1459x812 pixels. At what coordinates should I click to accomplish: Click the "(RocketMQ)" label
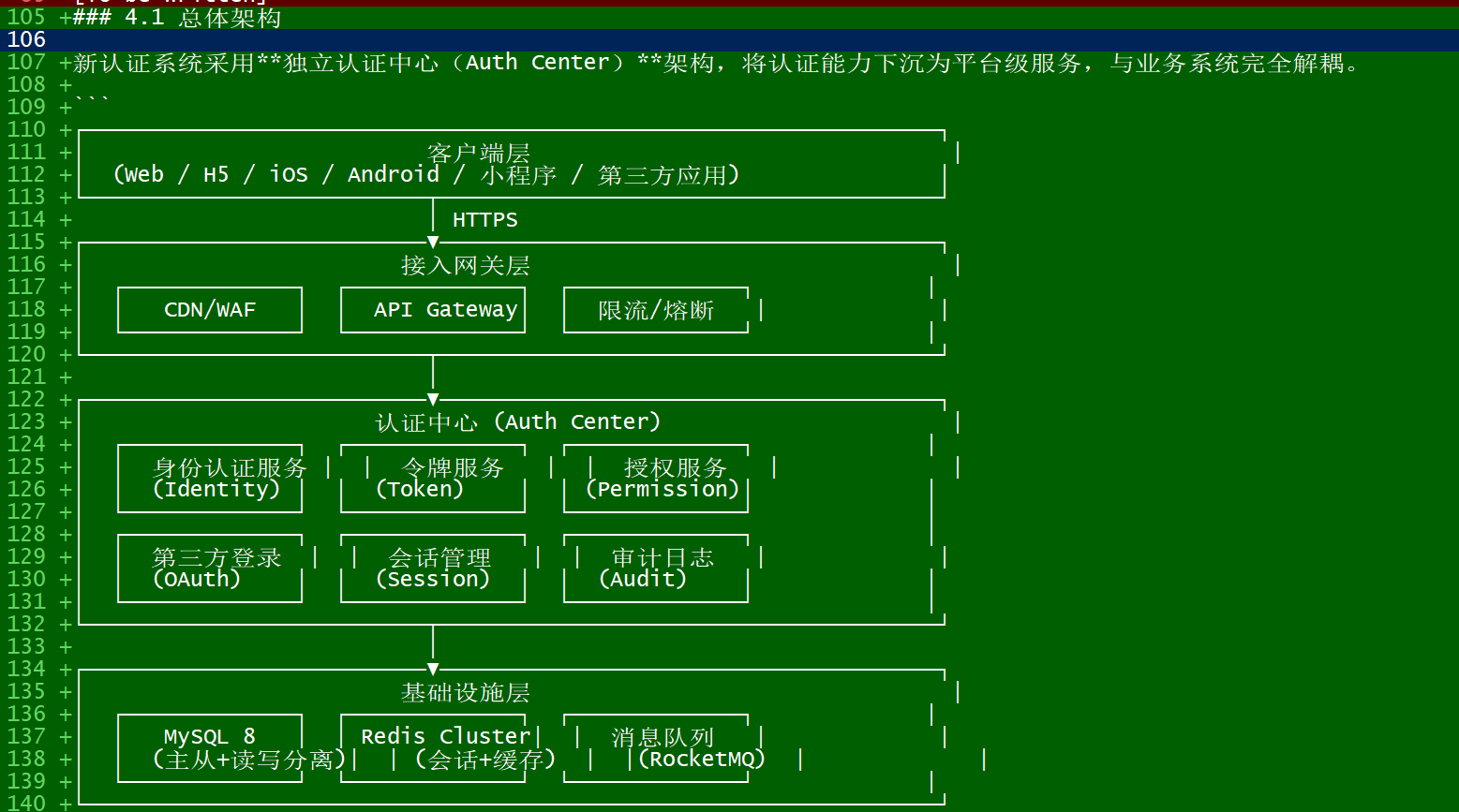[x=702, y=760]
